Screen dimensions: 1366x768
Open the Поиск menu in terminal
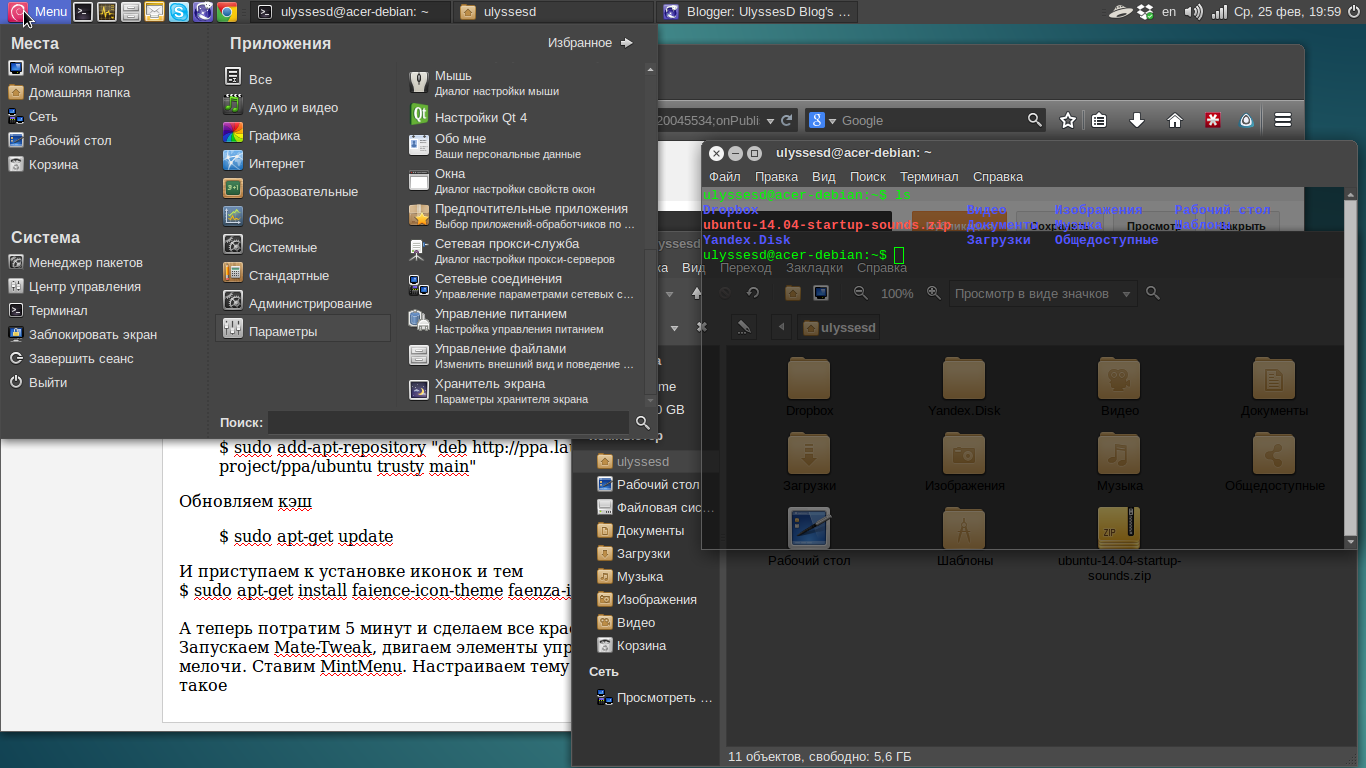[868, 177]
